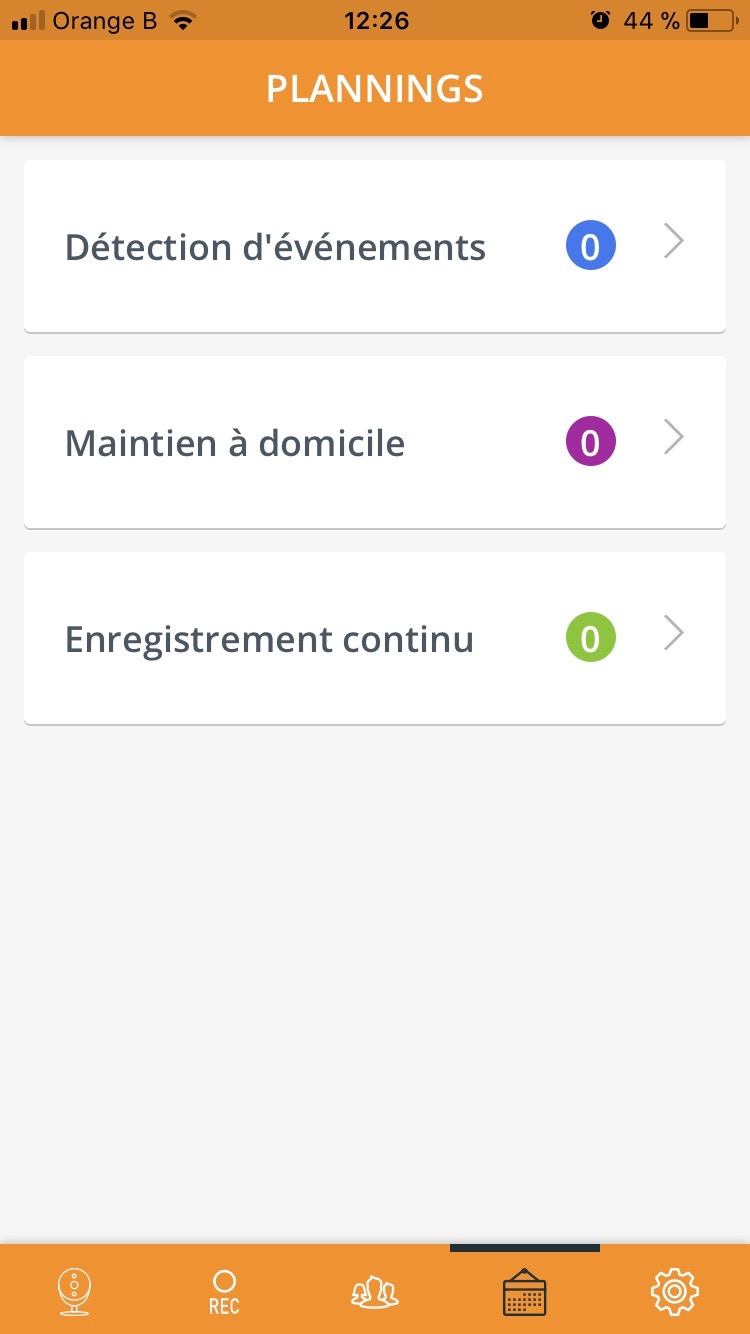Image resolution: width=750 pixels, height=1334 pixels.
Task: Expand Détection d'événements chevron arrow
Action: tap(675, 242)
